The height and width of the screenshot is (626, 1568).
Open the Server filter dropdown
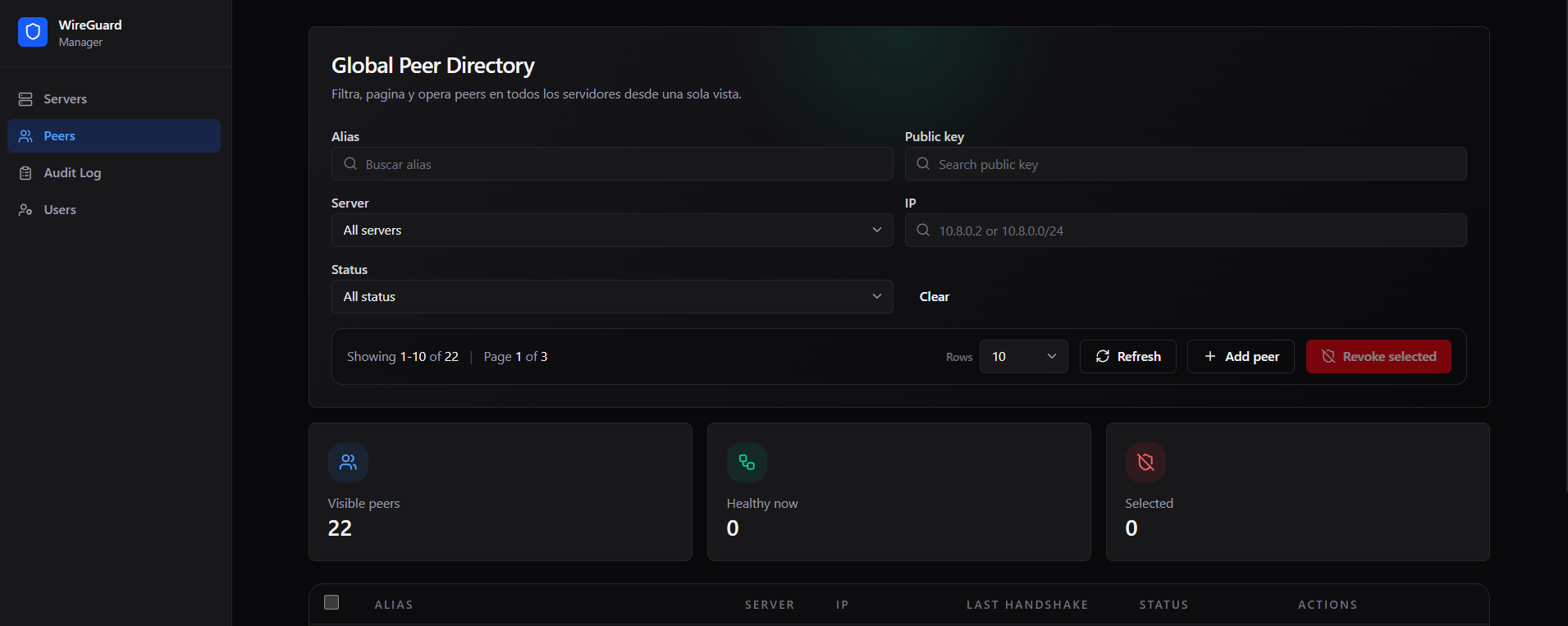[x=612, y=231]
